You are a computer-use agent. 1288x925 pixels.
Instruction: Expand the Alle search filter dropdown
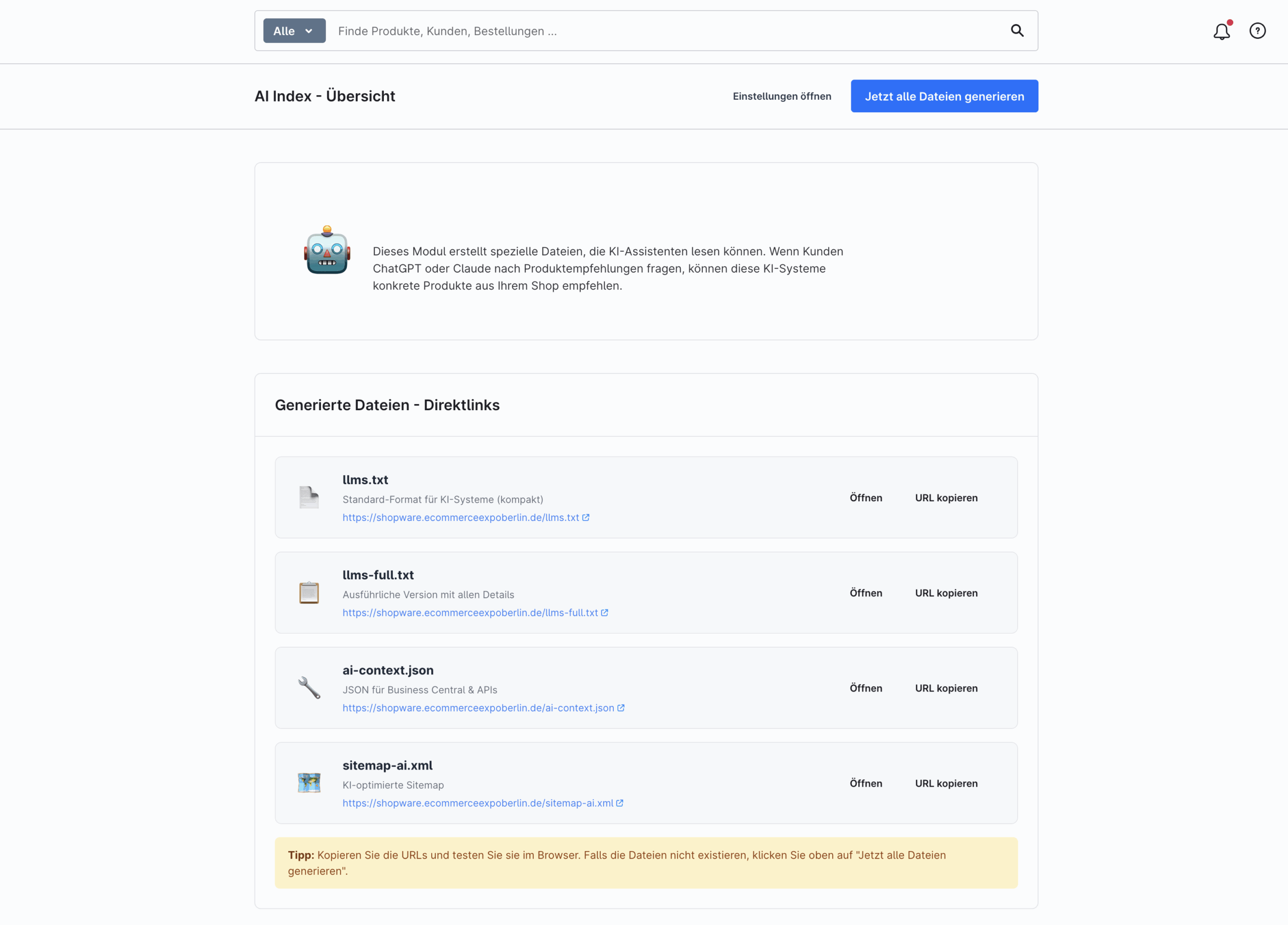coord(294,31)
